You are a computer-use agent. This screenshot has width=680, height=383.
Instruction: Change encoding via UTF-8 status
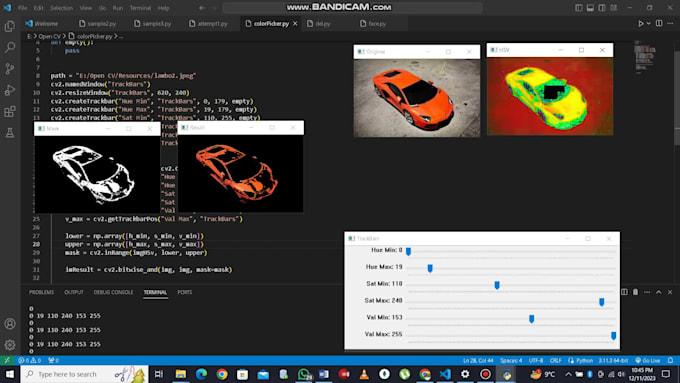click(536, 360)
